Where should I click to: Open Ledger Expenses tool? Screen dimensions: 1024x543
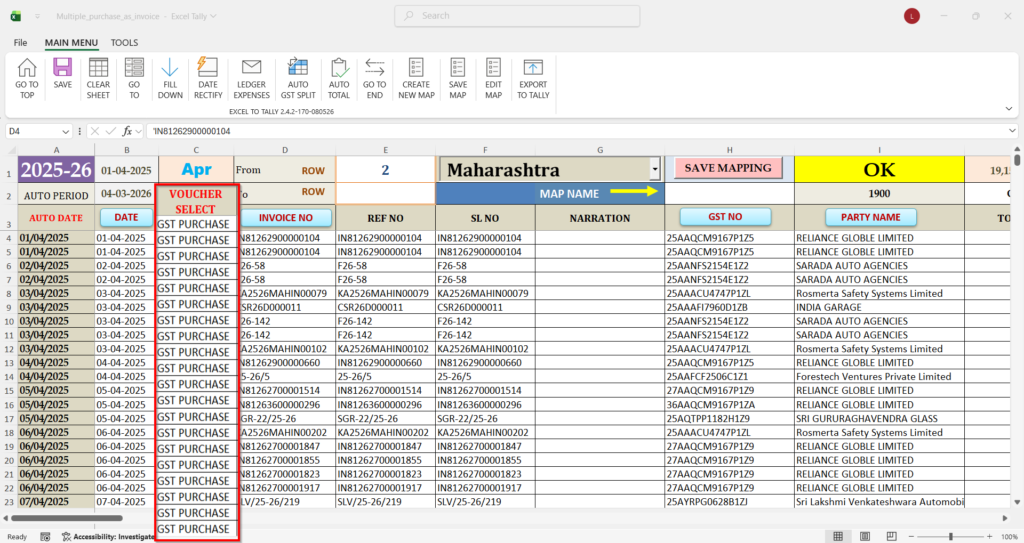pos(251,78)
